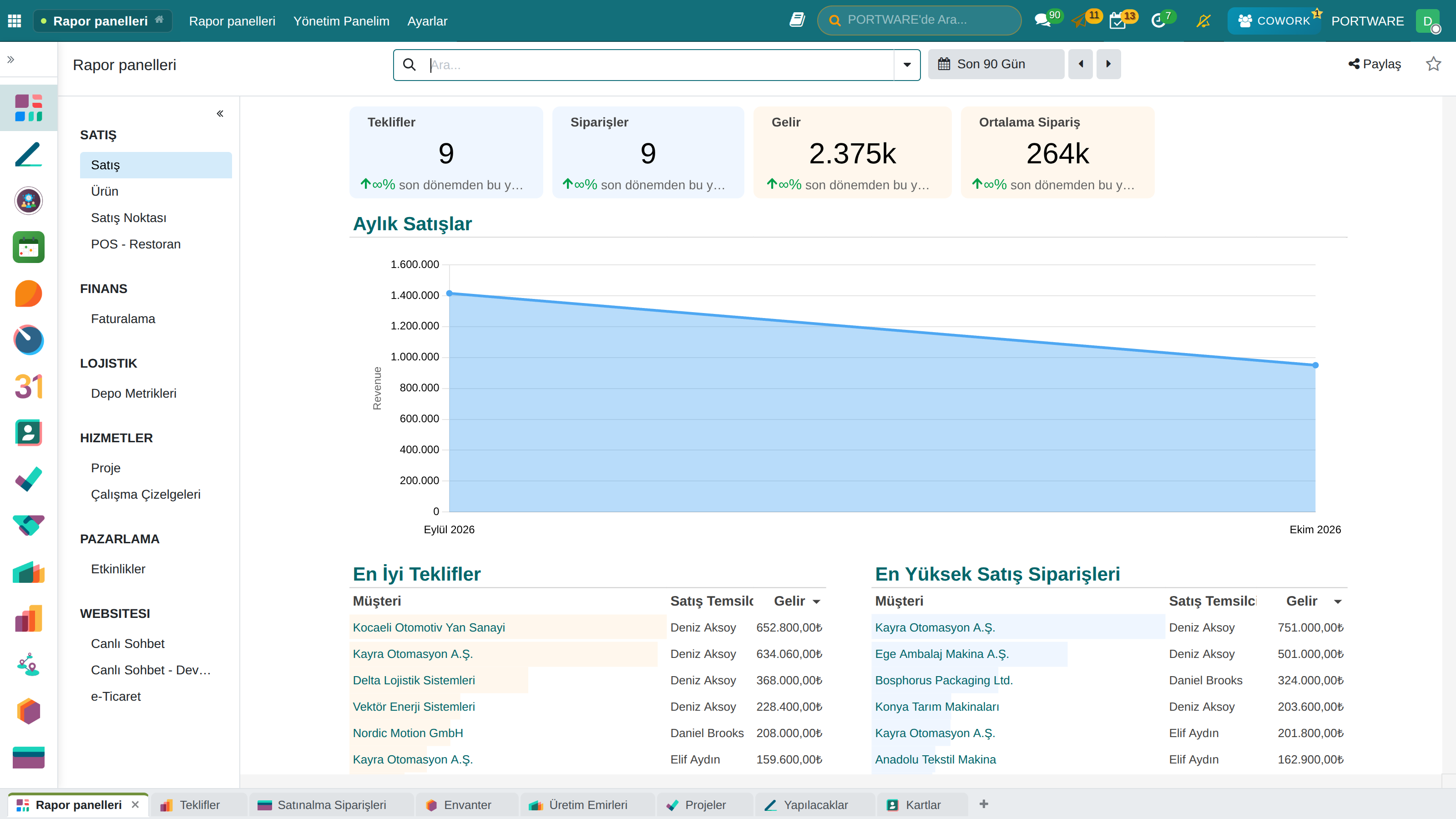Select the Faturalama dashboard

pyautogui.click(x=123, y=319)
